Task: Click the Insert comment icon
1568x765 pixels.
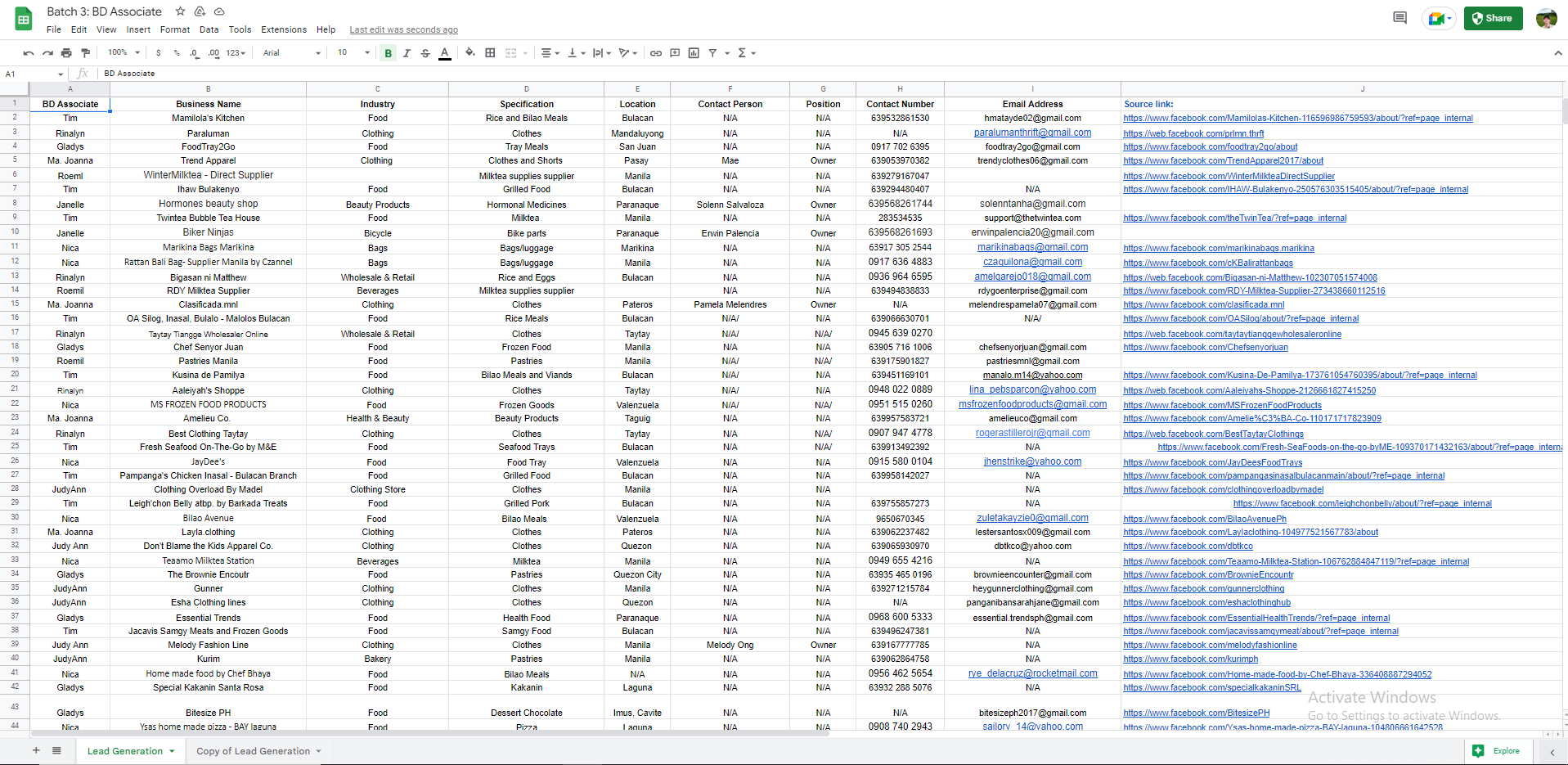Action: pyautogui.click(x=675, y=53)
